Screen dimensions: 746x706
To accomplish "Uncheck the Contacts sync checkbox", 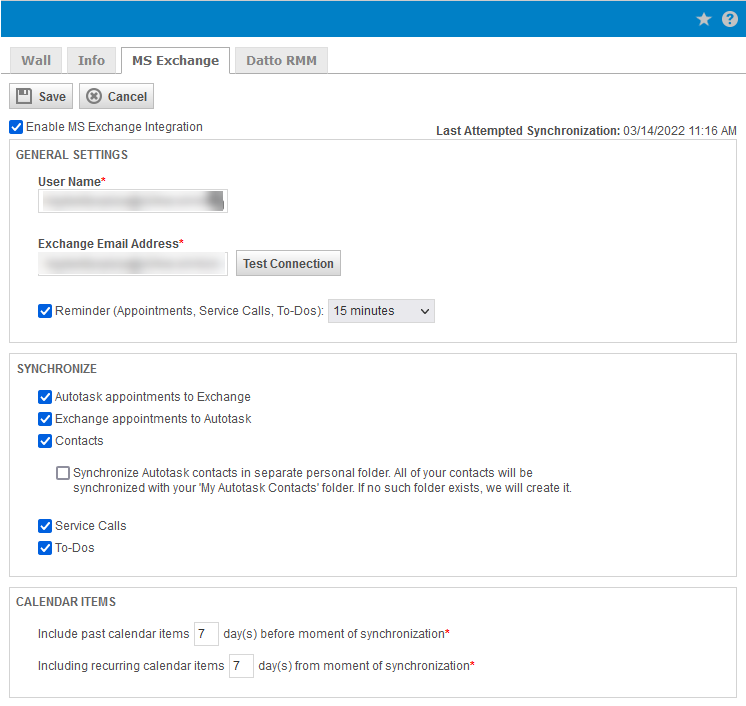I will [45, 441].
